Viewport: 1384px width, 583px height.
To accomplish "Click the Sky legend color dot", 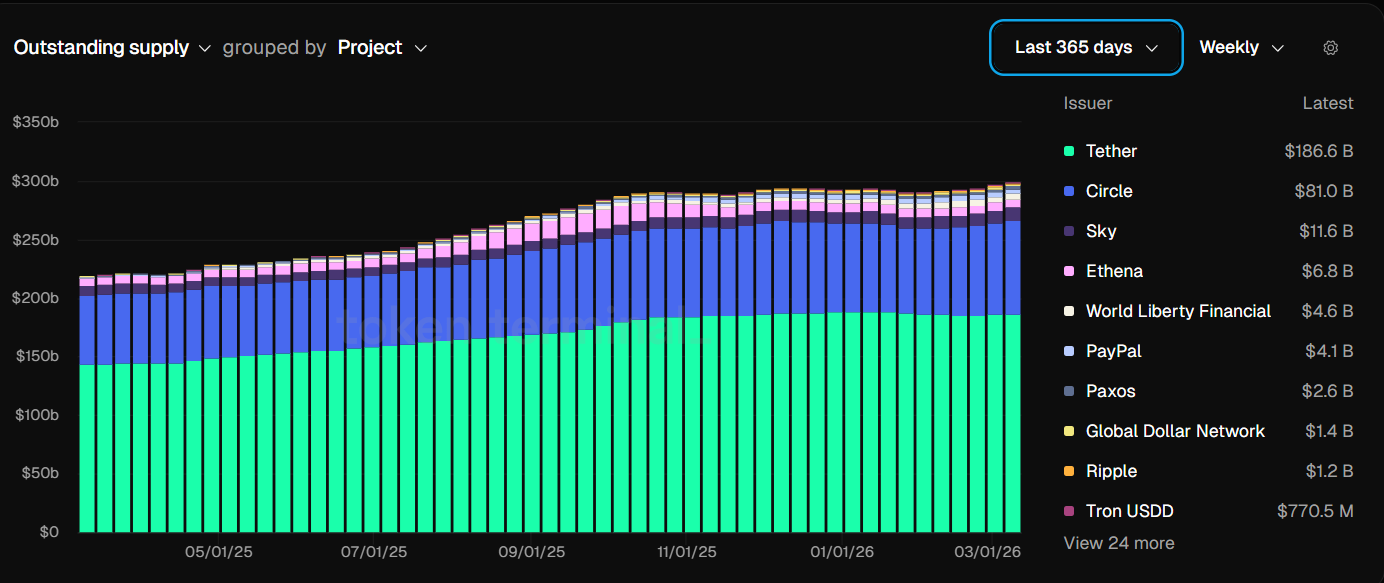I will [1069, 231].
